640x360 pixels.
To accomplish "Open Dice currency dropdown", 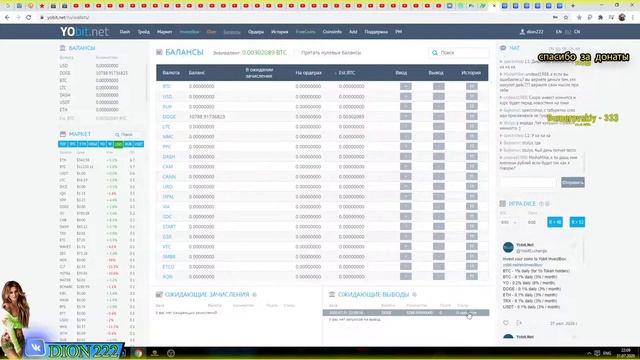I will [x=509, y=222].
